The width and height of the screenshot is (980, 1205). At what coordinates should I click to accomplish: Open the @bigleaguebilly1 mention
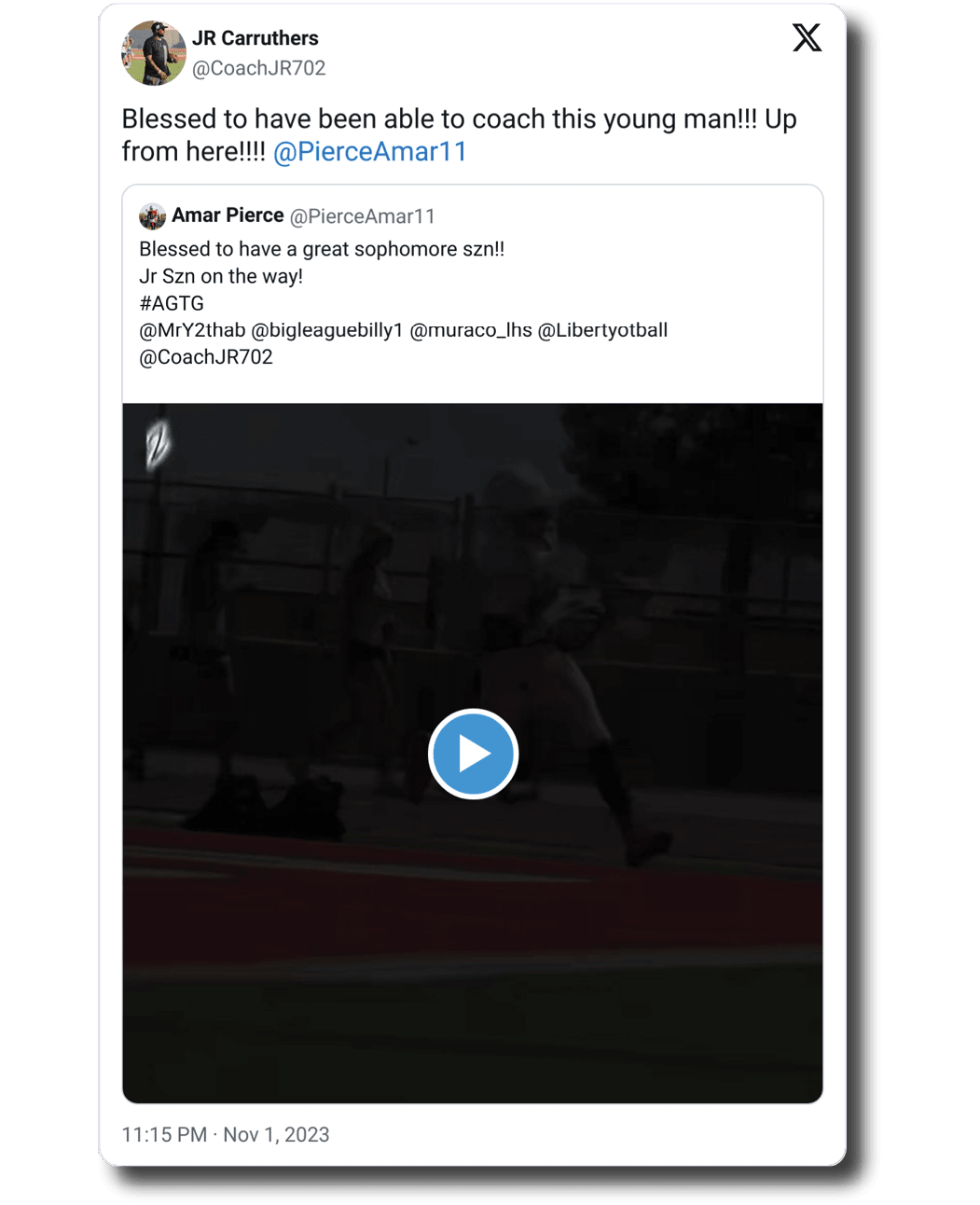click(327, 330)
